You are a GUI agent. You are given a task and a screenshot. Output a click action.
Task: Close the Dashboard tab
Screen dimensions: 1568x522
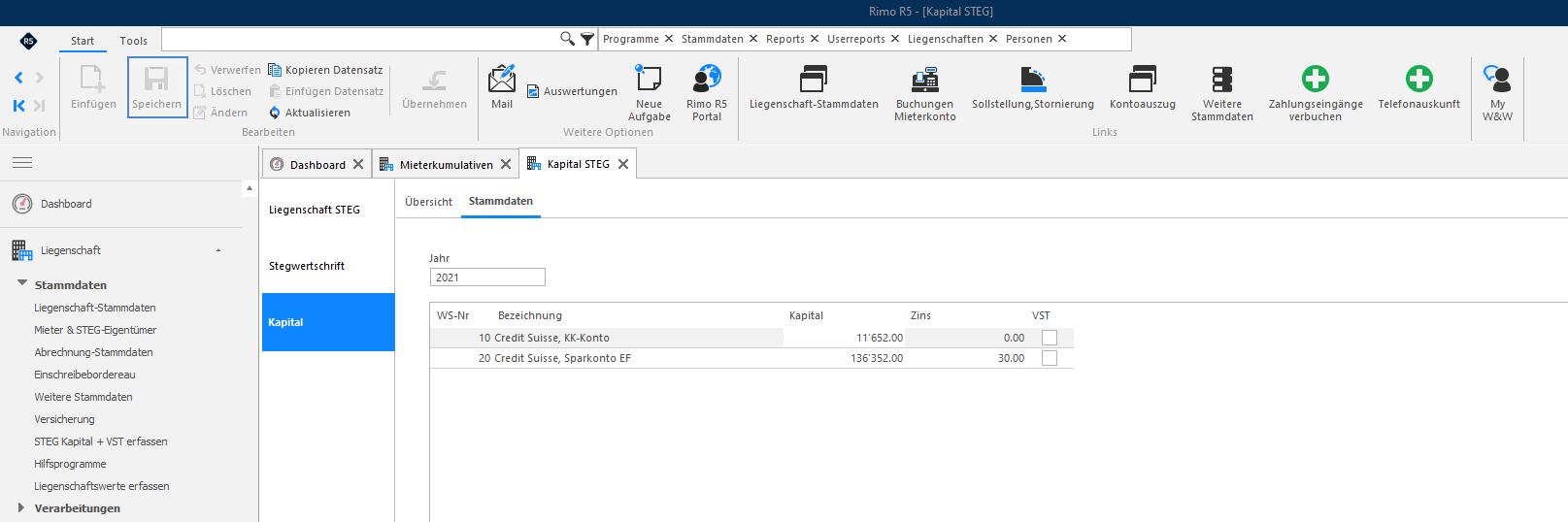pos(358,164)
